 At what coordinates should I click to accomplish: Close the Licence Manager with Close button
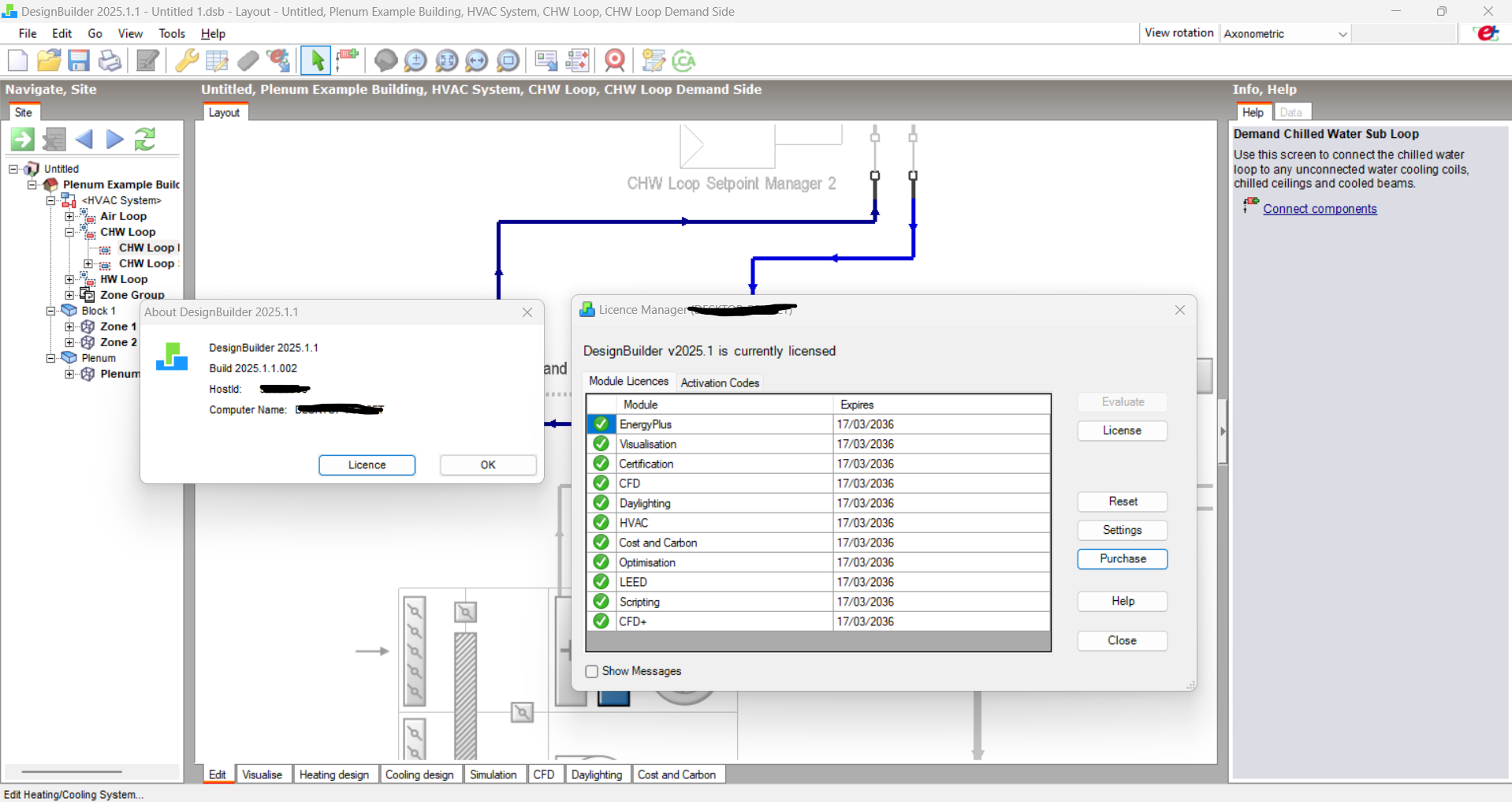(x=1123, y=640)
